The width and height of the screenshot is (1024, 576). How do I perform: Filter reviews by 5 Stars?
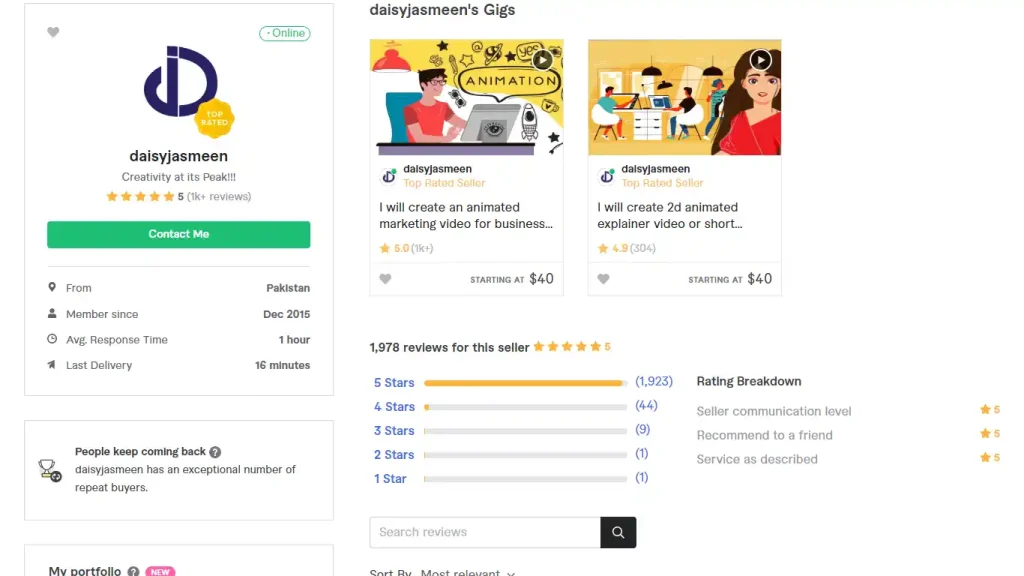coord(394,383)
